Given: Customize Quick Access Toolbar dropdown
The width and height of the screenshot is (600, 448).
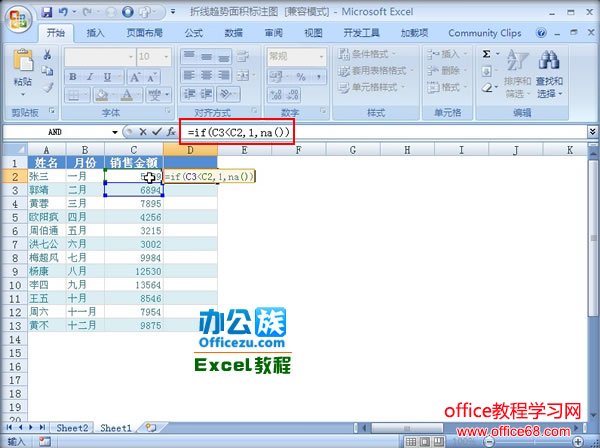Looking at the screenshot, I should tap(173, 12).
